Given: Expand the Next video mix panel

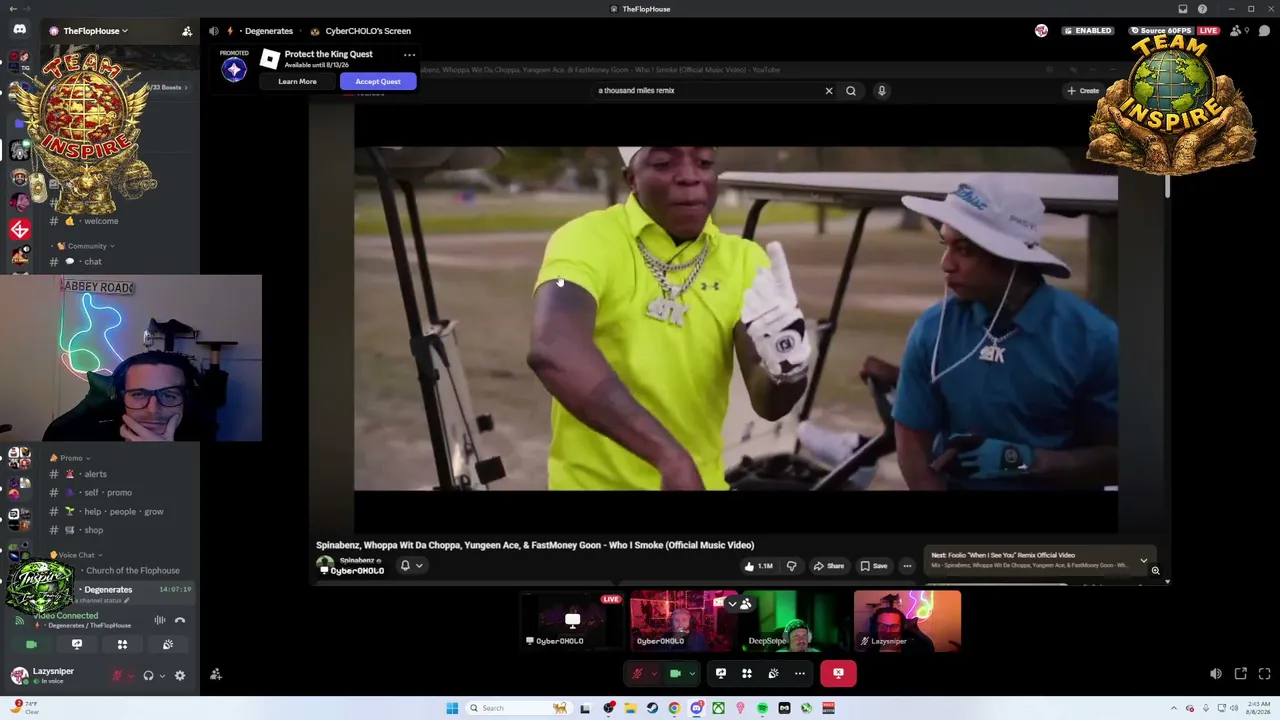Looking at the screenshot, I should click(1144, 561).
